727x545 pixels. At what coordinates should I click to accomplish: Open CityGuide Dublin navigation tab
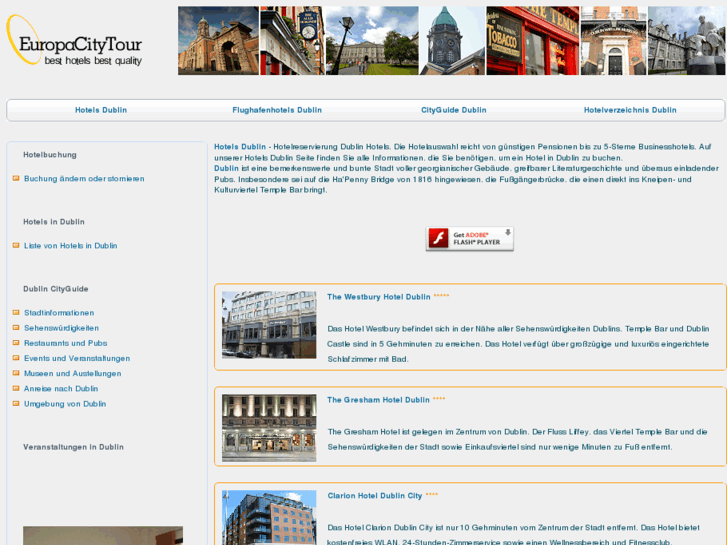point(453,110)
